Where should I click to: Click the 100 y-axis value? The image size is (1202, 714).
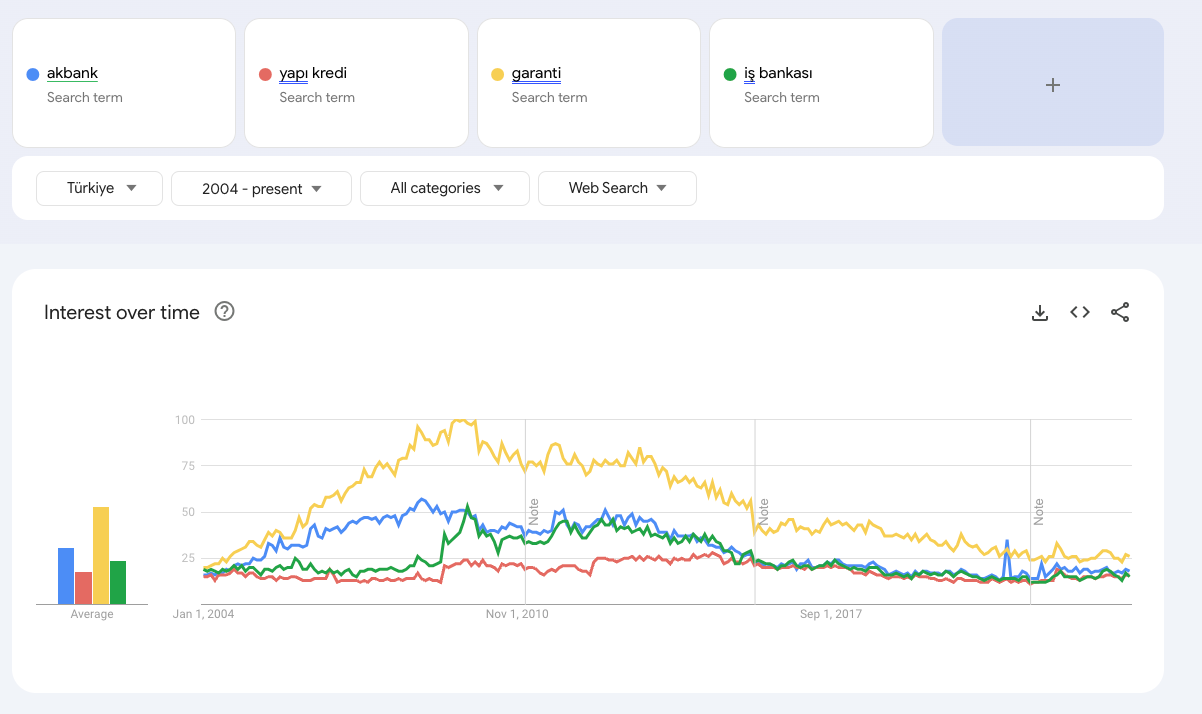pos(185,419)
